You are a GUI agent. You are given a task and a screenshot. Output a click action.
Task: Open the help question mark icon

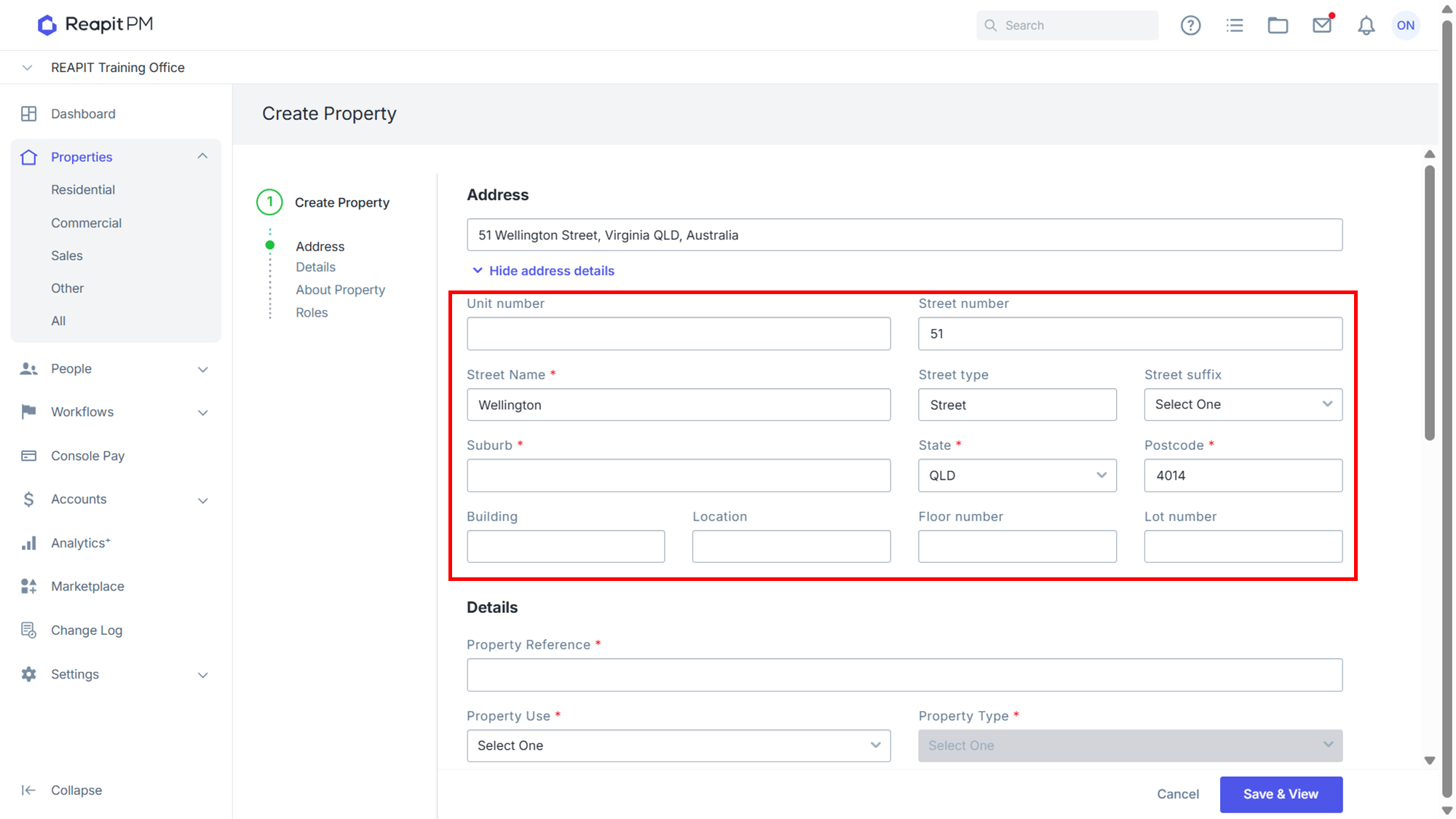tap(1190, 25)
